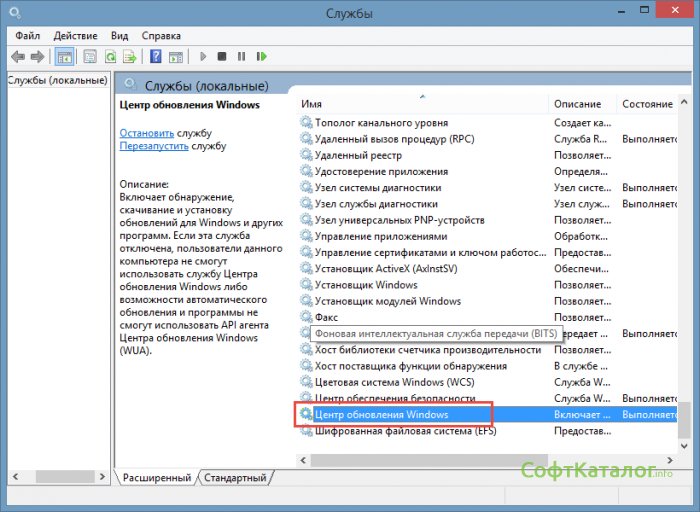Open Help with the blue question icon

156,57
